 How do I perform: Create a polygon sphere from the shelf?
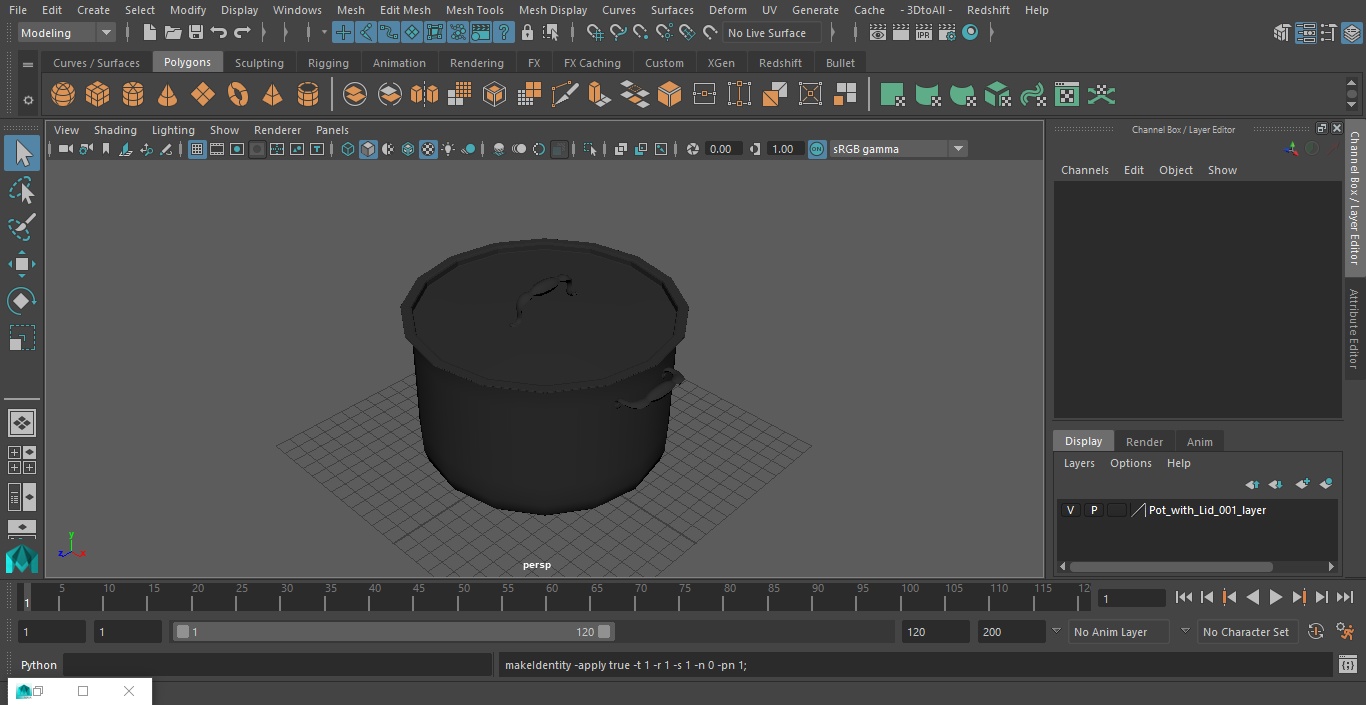(x=63, y=95)
